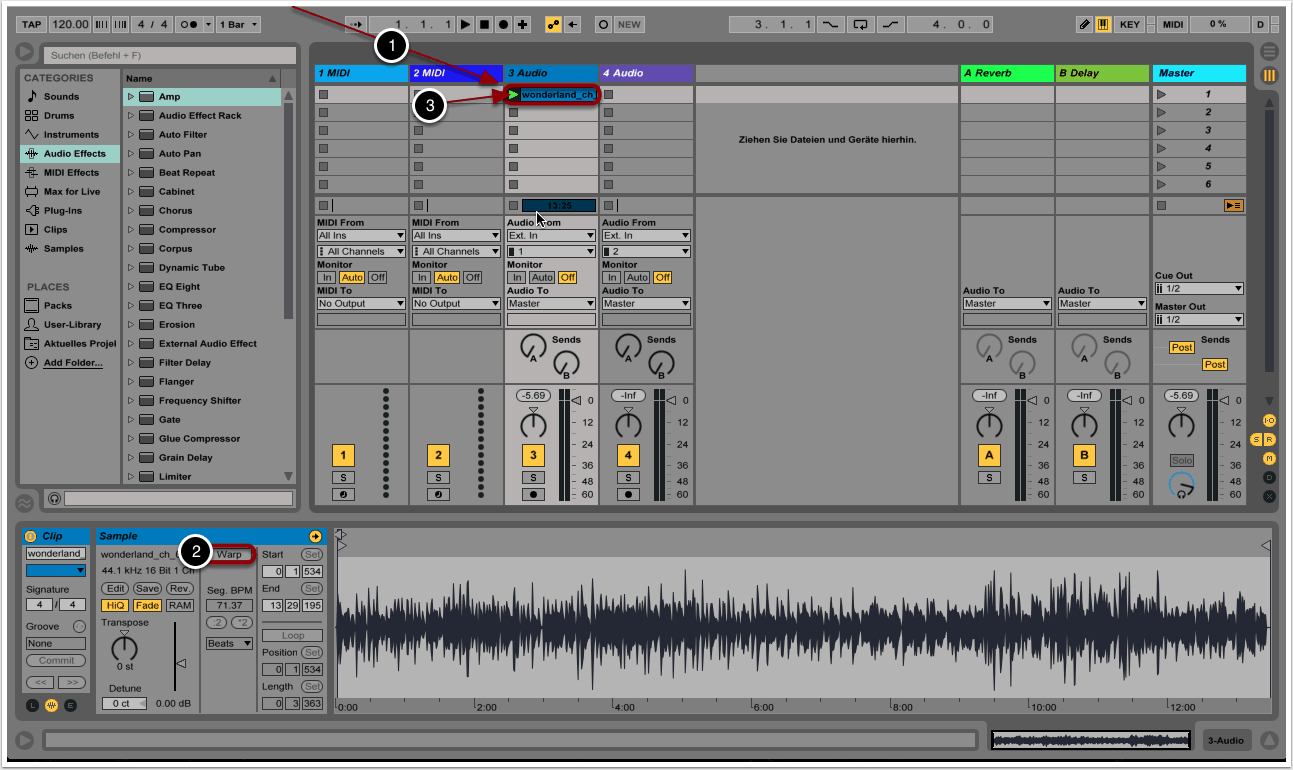The height and width of the screenshot is (770, 1293).
Task: Toggle the Warp button in Sample box
Action: point(230,554)
